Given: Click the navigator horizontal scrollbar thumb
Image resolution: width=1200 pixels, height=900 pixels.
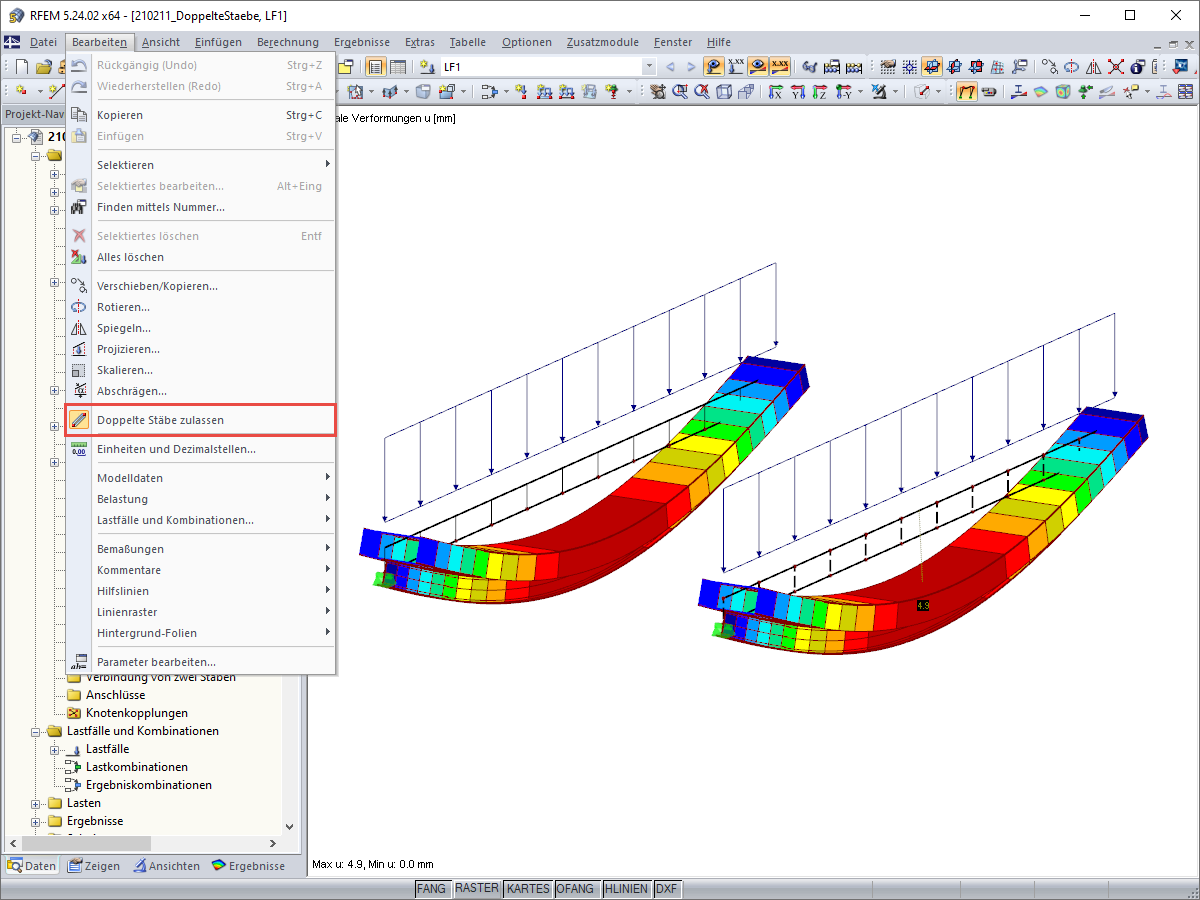Looking at the screenshot, I should pyautogui.click(x=84, y=843).
